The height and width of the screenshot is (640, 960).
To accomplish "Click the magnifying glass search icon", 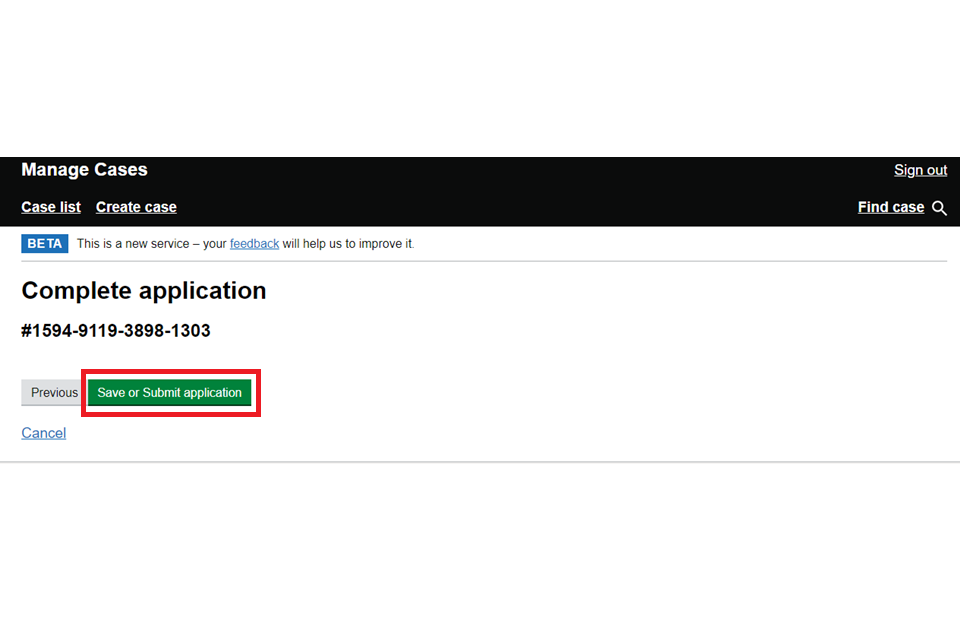I will point(939,208).
